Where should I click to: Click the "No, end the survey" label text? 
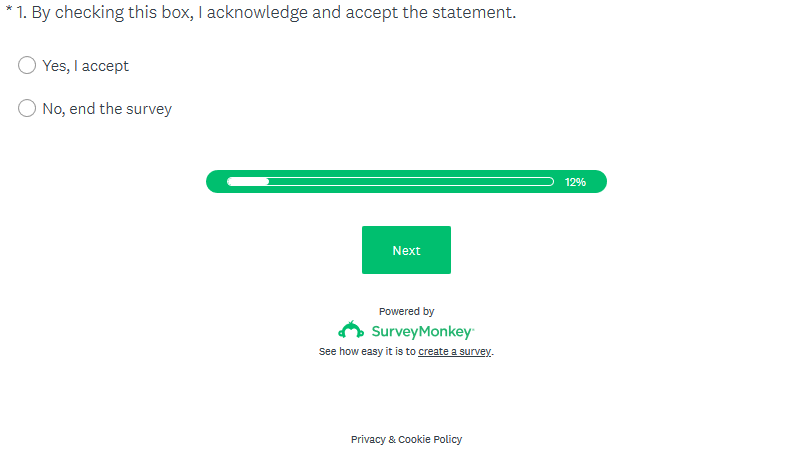[107, 109]
